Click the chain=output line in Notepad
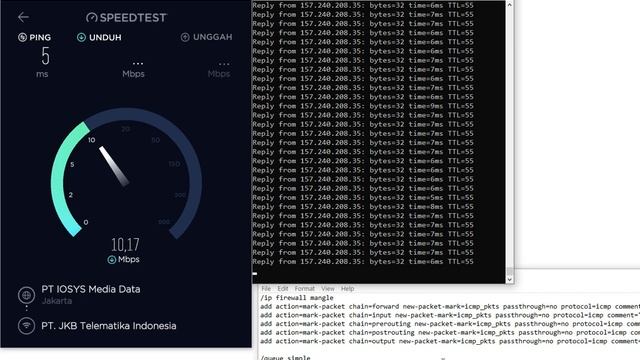The width and height of the screenshot is (640, 360). [x=450, y=341]
